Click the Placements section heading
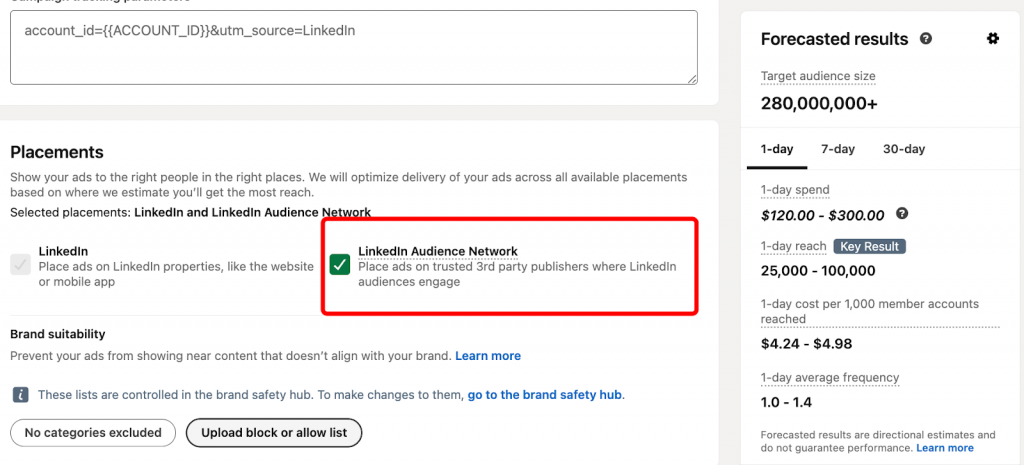This screenshot has width=1024, height=465. tap(57, 152)
